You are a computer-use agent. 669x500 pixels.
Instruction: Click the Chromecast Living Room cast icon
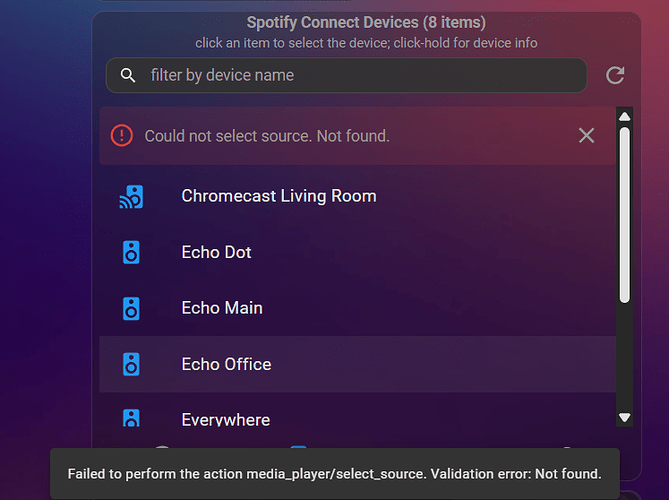click(x=131, y=197)
